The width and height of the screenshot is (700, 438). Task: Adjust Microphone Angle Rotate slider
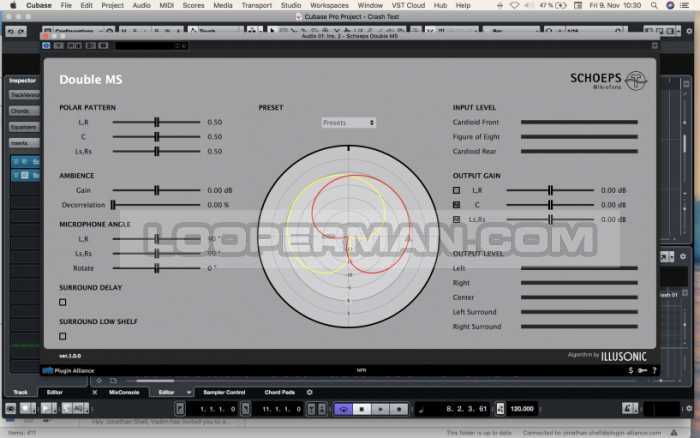(x=157, y=268)
